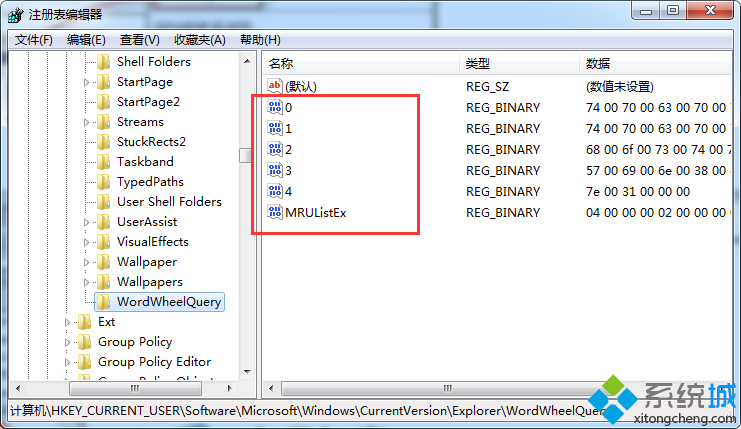Click the Group Policy folder icon
The image size is (741, 429).
click(x=84, y=342)
